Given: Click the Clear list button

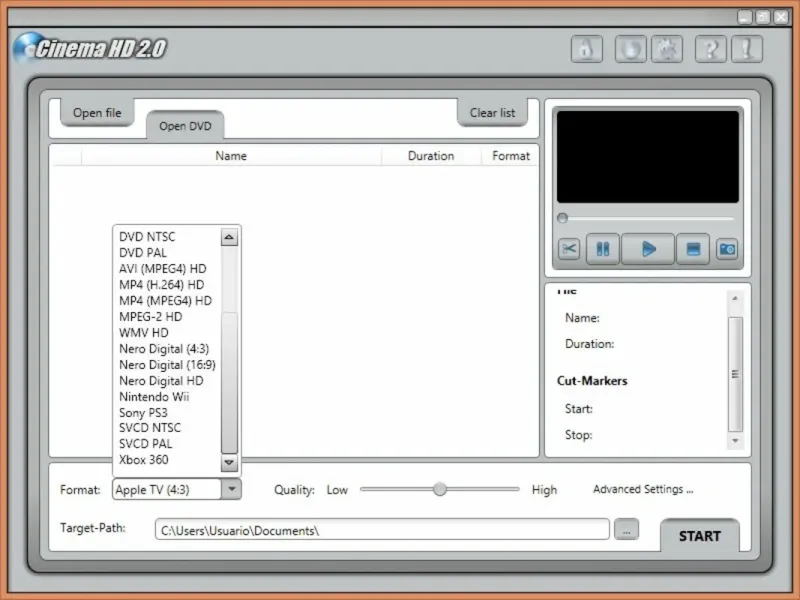Looking at the screenshot, I should (x=492, y=113).
